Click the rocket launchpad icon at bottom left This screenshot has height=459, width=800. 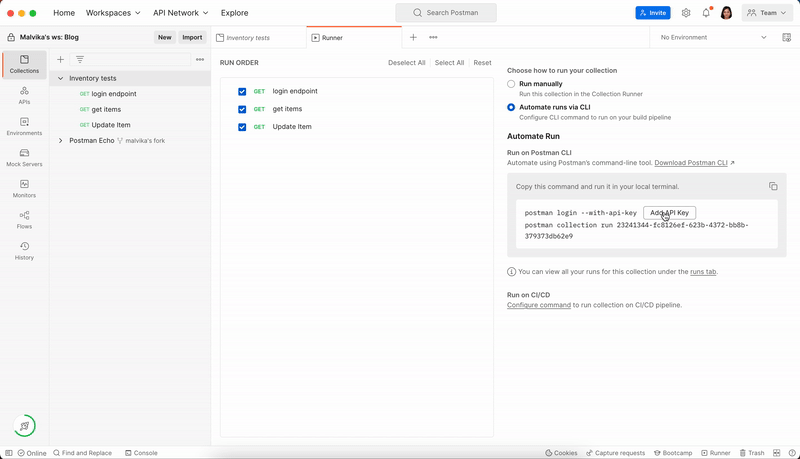click(x=24, y=426)
